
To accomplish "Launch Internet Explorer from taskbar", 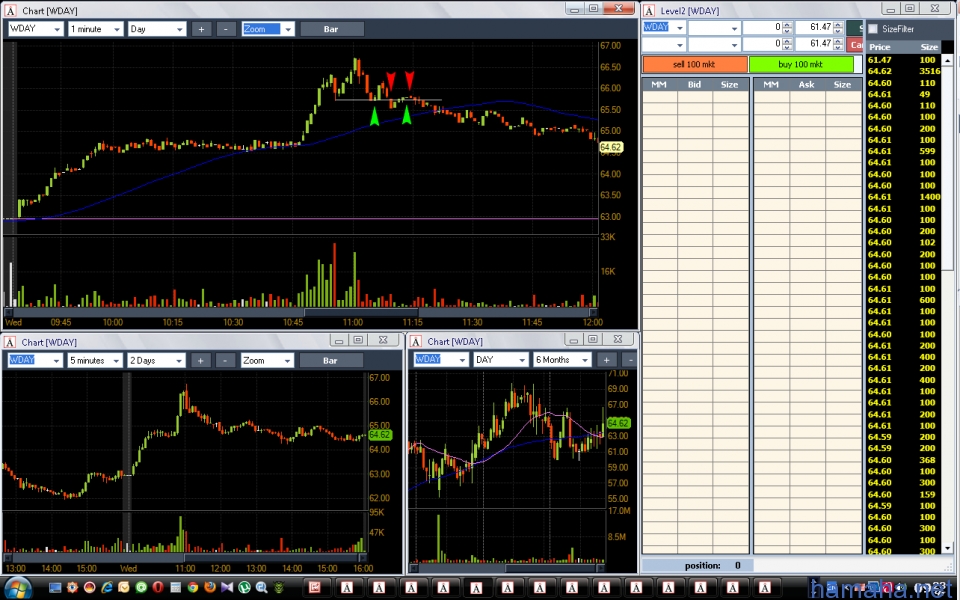I will click(107, 588).
